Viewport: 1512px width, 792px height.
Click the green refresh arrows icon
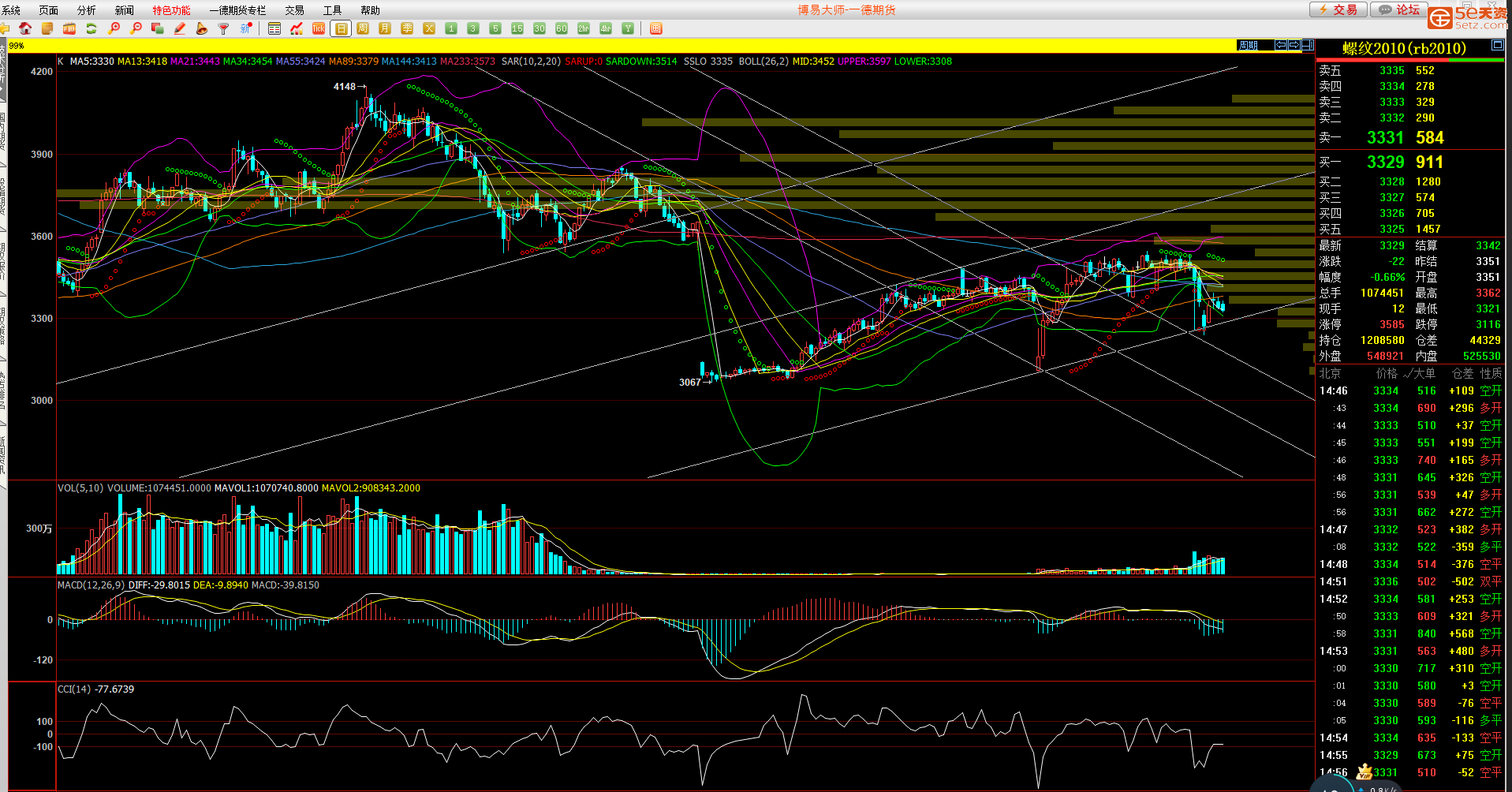tap(91, 28)
